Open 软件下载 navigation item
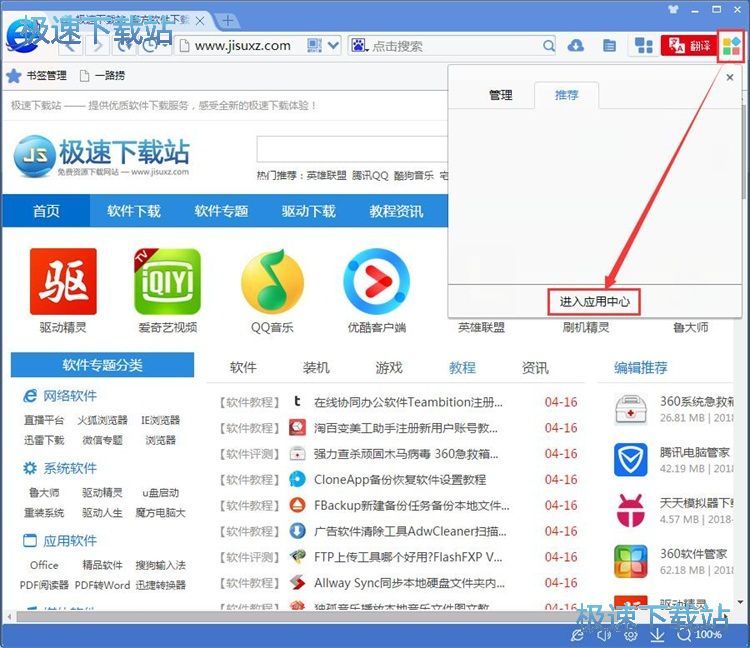Viewport: 750px width, 648px height. pyautogui.click(x=133, y=211)
